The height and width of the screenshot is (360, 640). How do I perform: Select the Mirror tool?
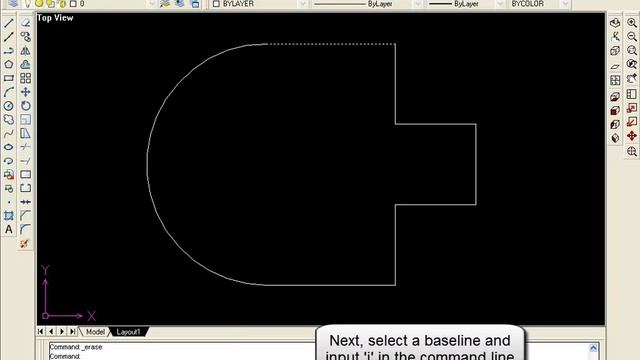pos(25,51)
